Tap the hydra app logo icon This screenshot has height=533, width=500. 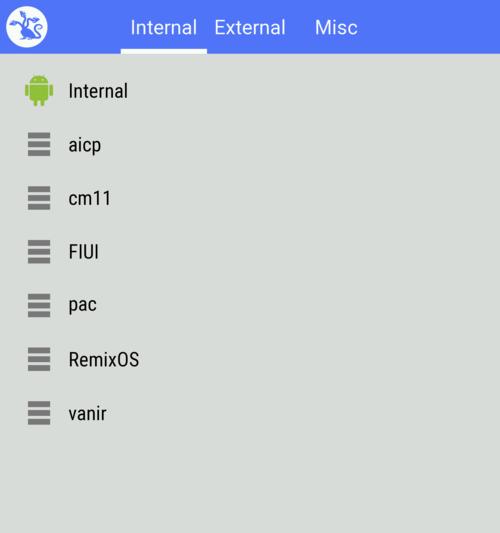point(27,27)
